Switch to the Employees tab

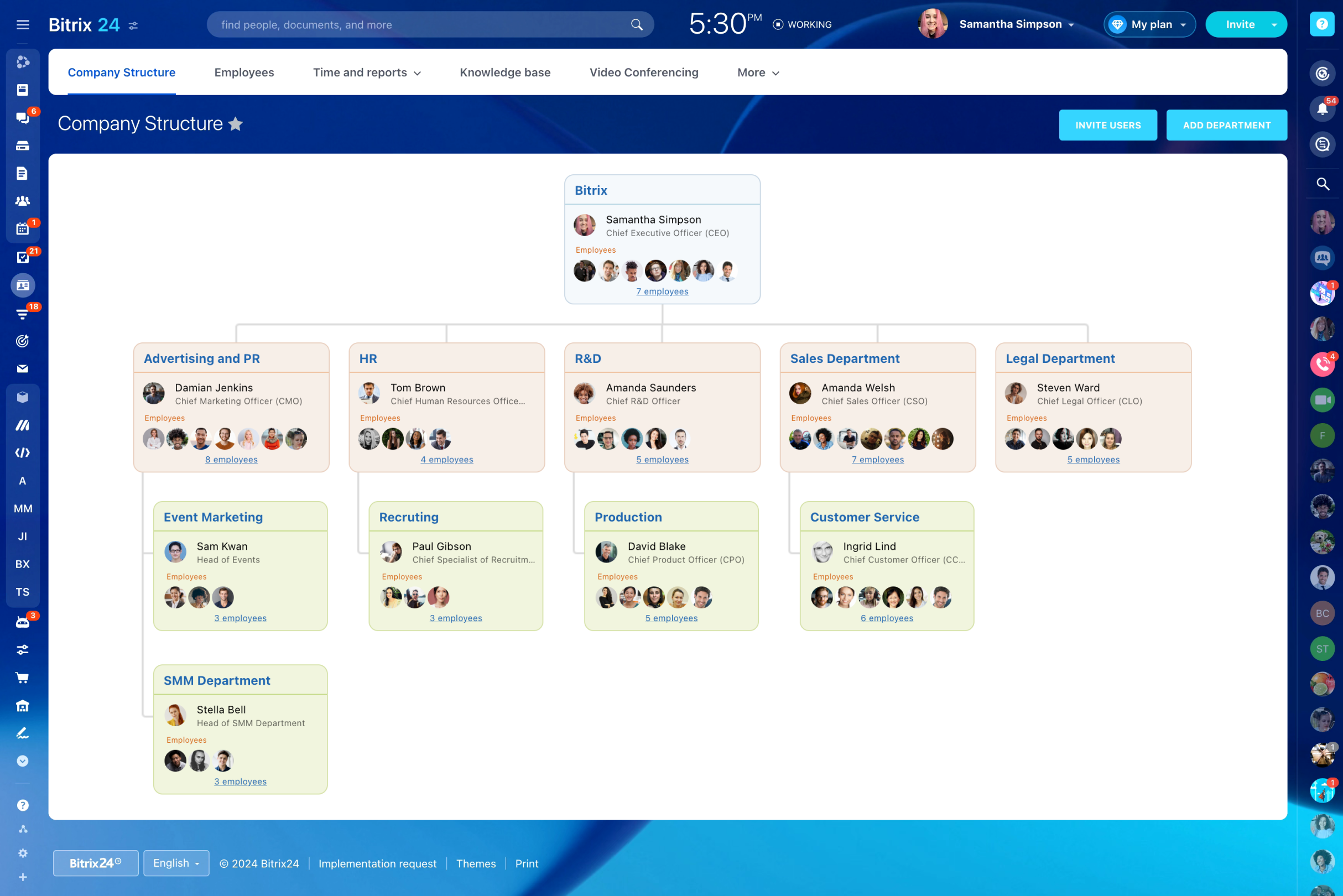coord(244,72)
